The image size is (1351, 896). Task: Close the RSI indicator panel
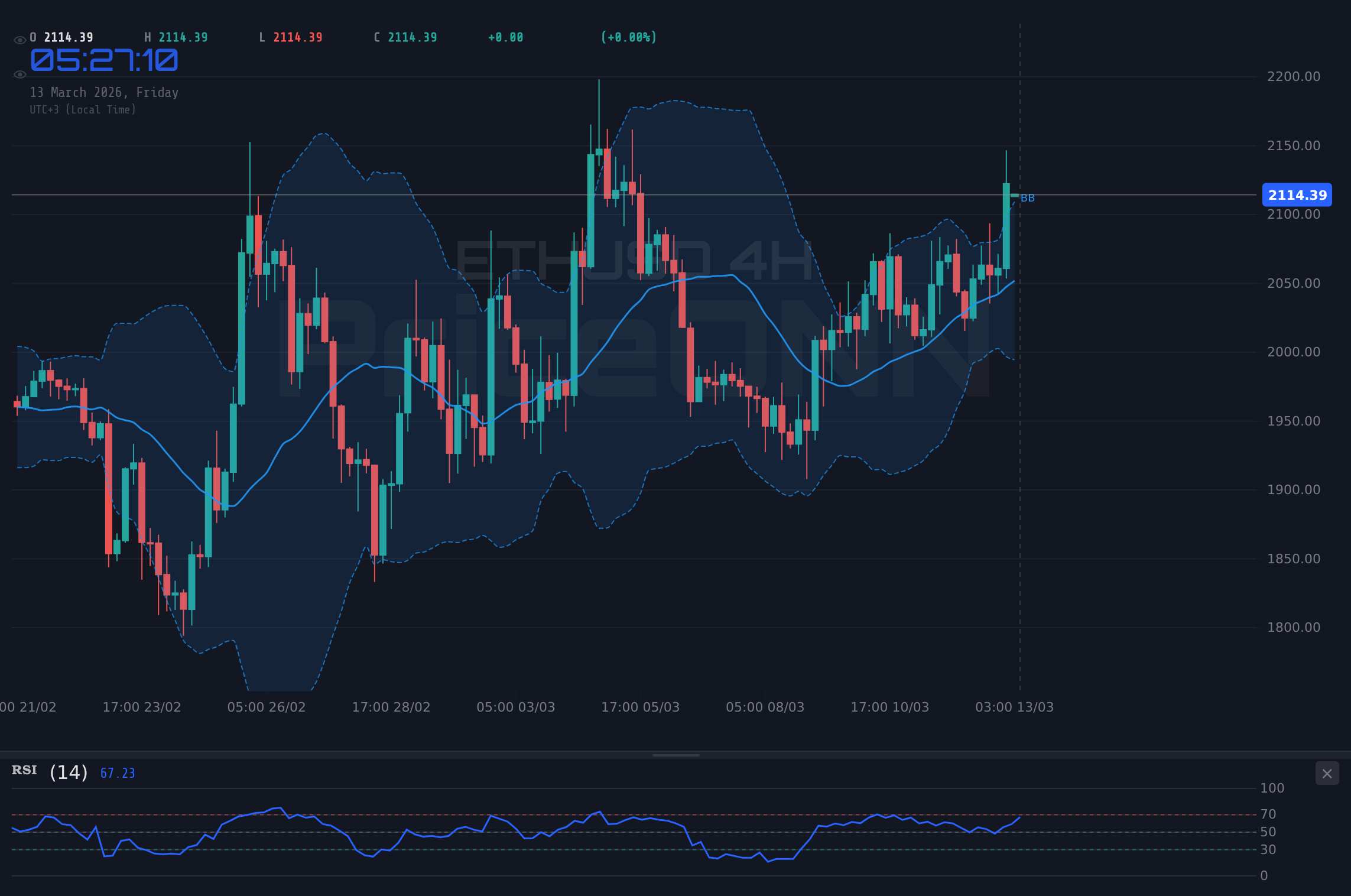pos(1327,773)
